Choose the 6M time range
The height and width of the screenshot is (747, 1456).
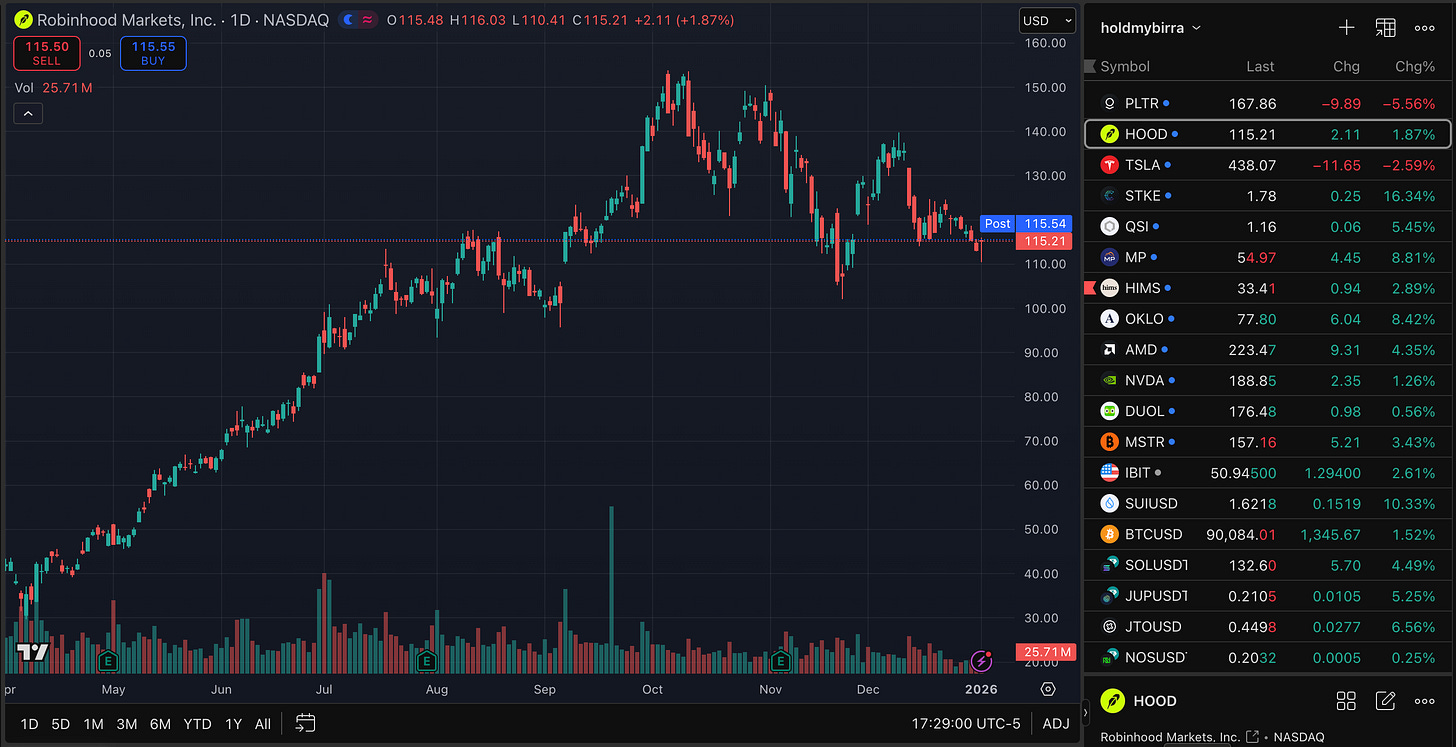[160, 723]
